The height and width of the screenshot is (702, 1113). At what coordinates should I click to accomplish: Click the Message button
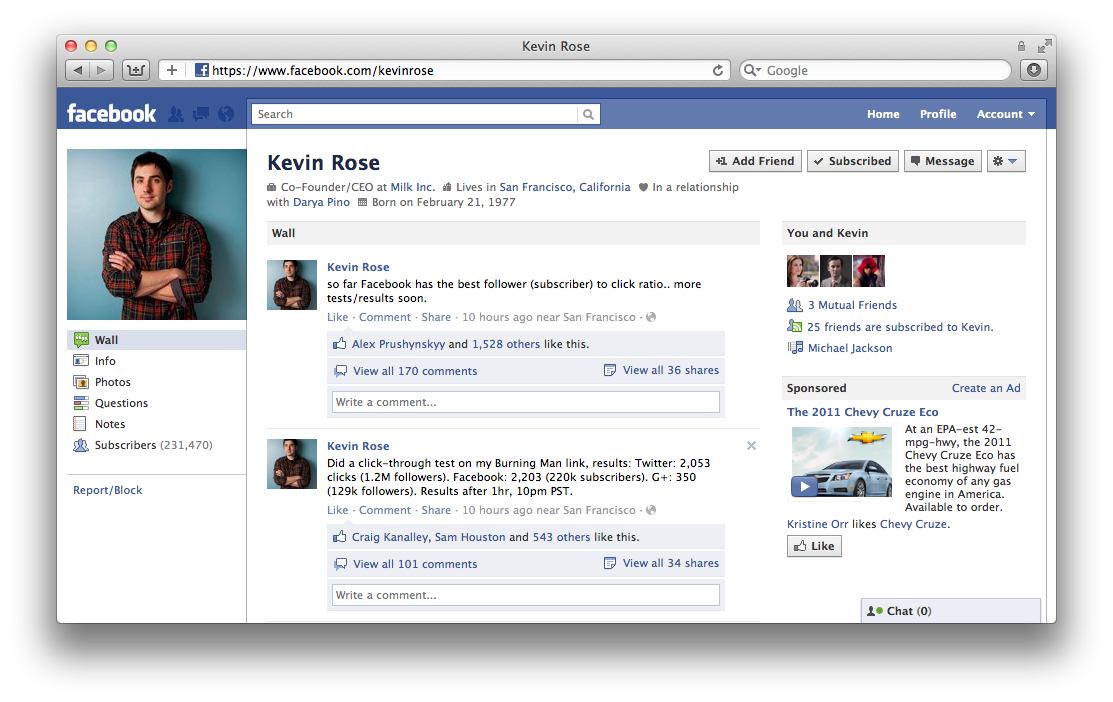pyautogui.click(x=943, y=161)
